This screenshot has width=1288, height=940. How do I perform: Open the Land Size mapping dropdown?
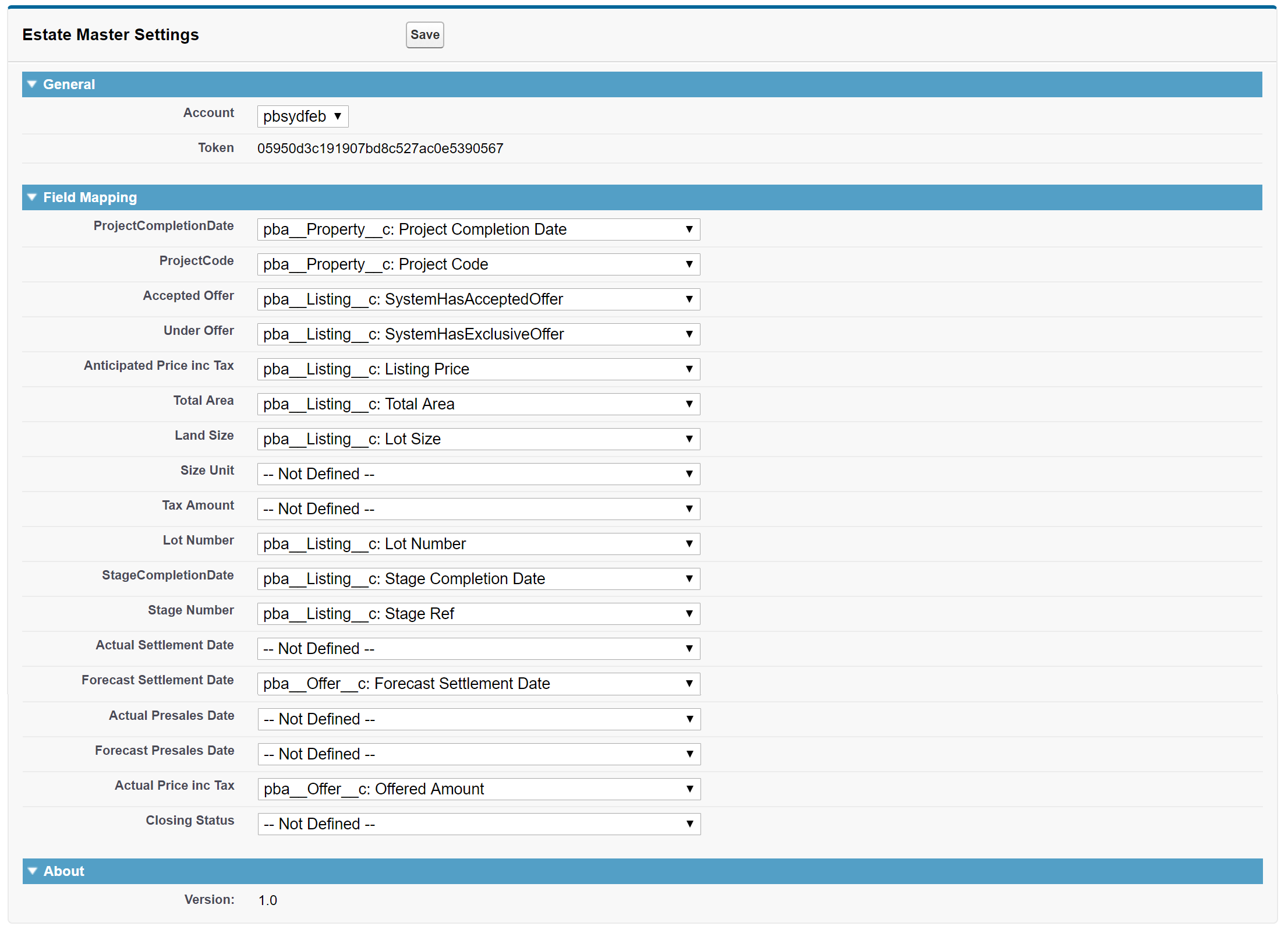coord(478,439)
